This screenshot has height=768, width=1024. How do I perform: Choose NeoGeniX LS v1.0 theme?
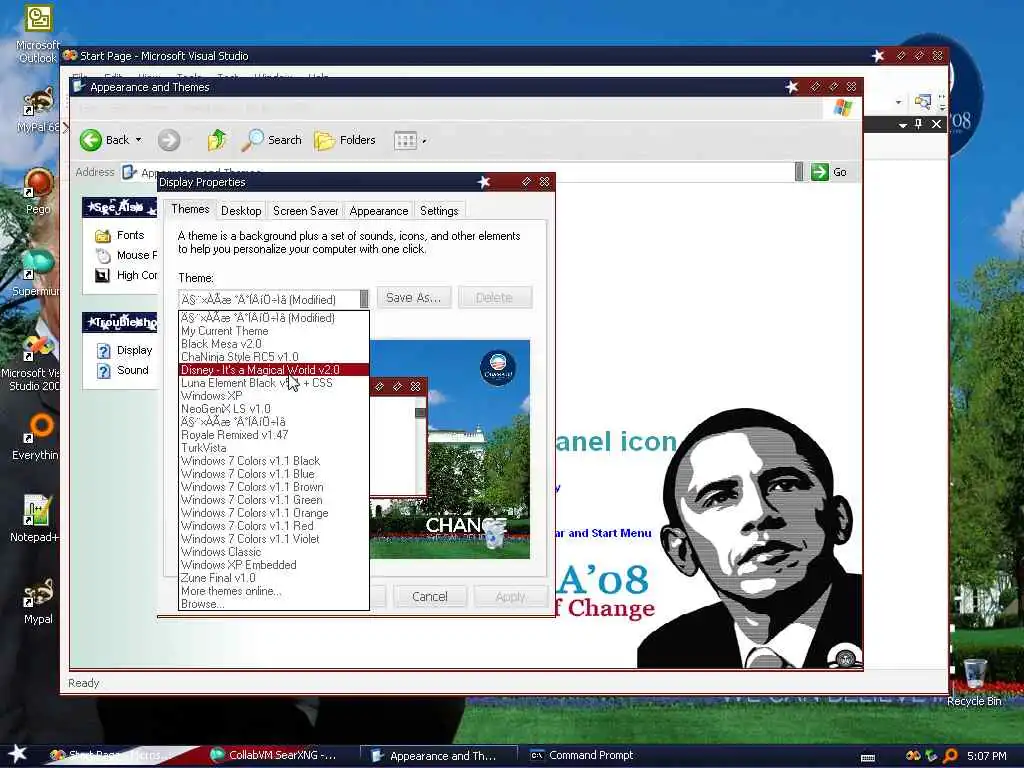point(274,409)
